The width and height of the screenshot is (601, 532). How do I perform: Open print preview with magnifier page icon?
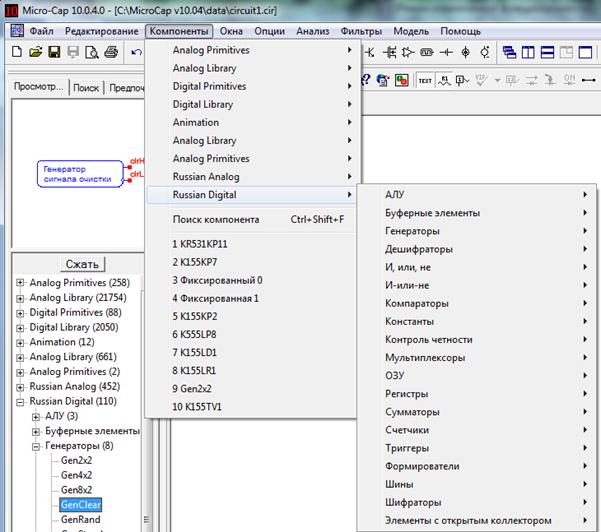click(92, 52)
